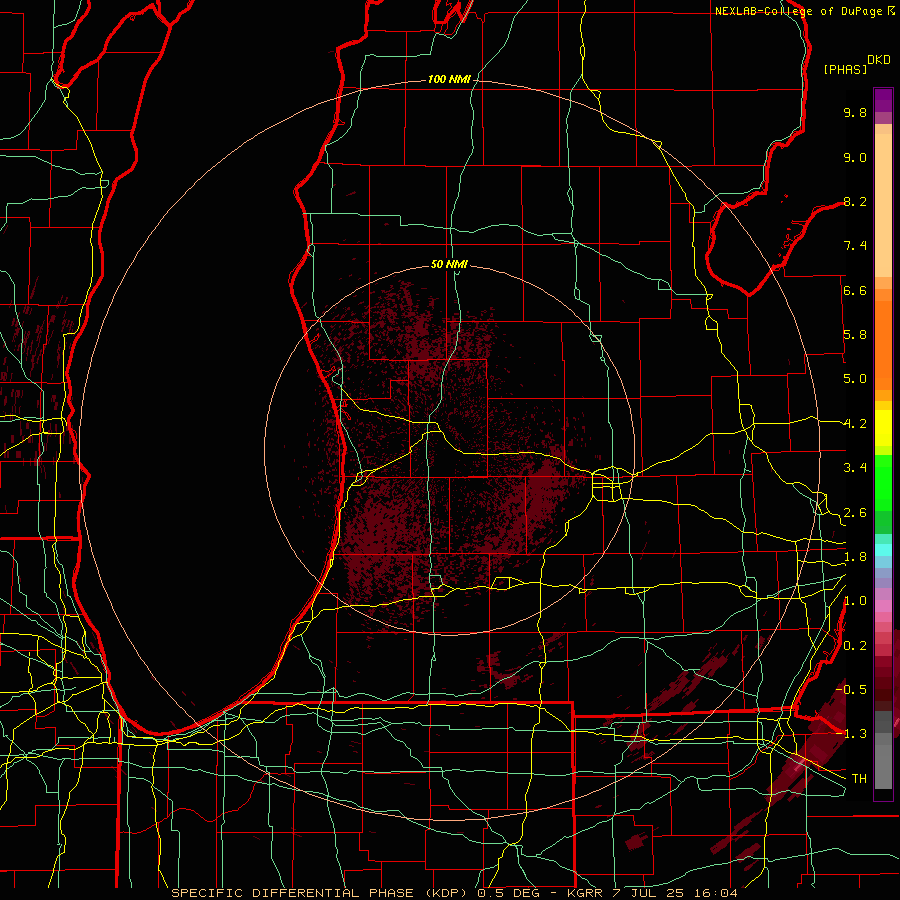
Task: Pick the pink color bar segment
Action: 883,606
